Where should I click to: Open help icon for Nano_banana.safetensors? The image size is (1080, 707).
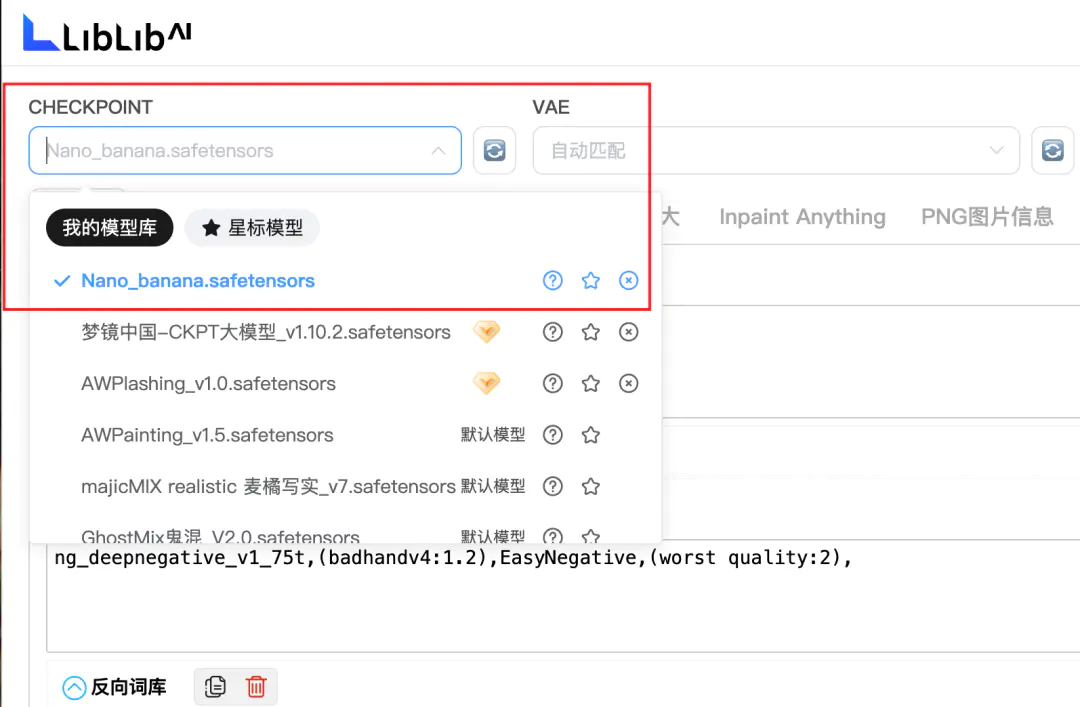click(x=552, y=280)
